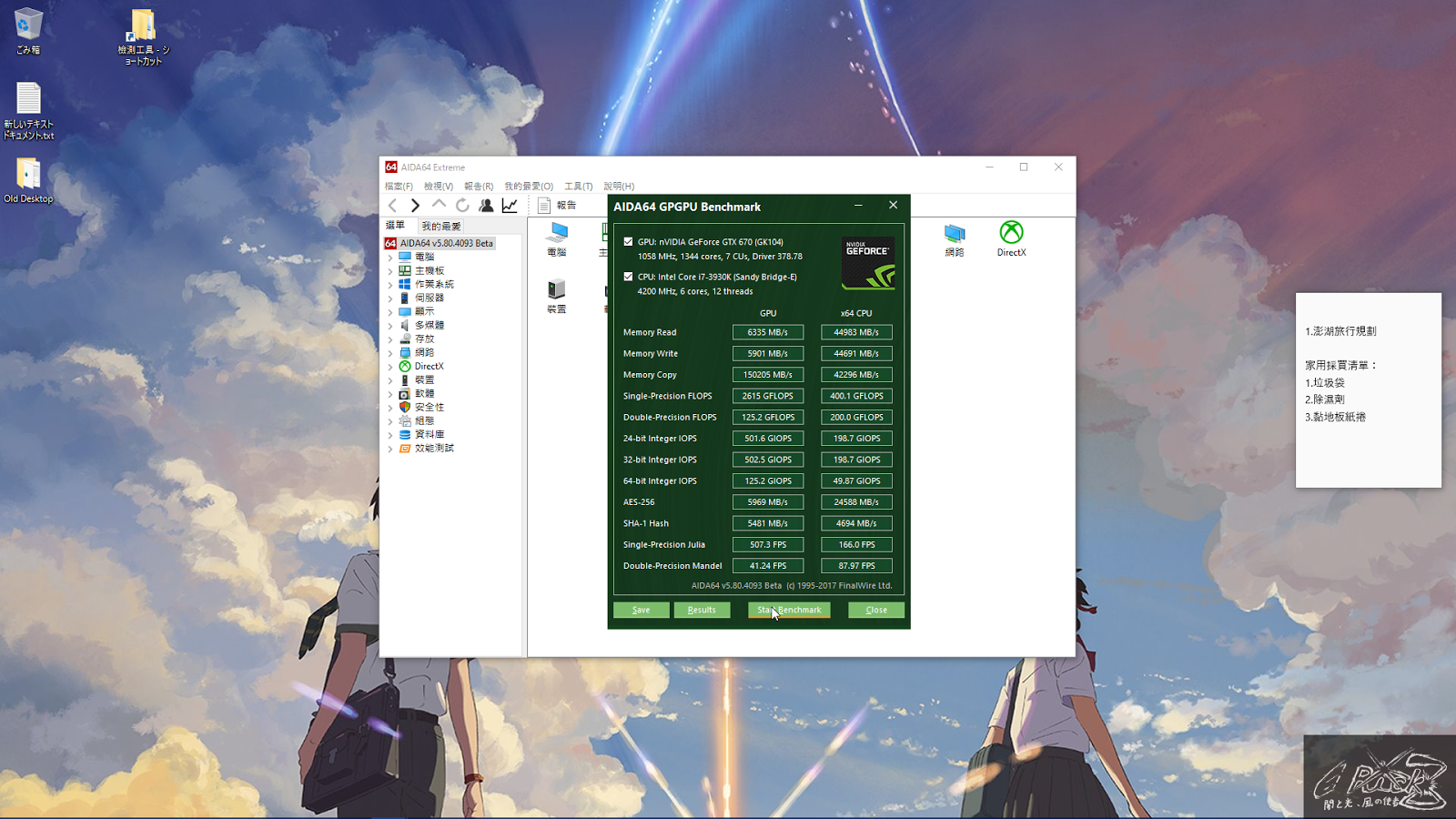Open the 檢視(V) View menu
Screen dimensions: 1456x819
coord(439,187)
